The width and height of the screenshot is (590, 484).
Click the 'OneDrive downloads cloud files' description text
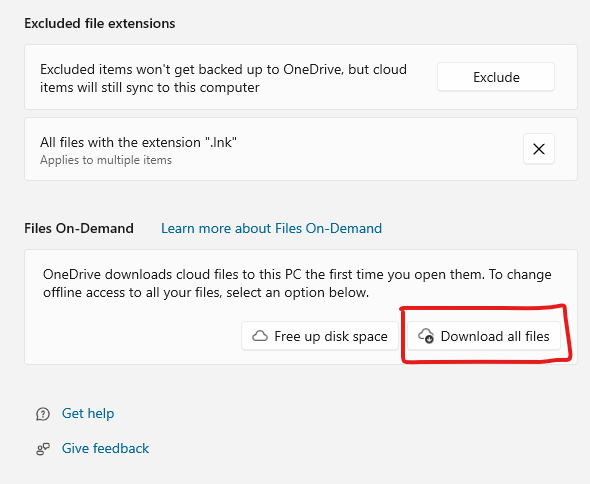click(x=297, y=283)
